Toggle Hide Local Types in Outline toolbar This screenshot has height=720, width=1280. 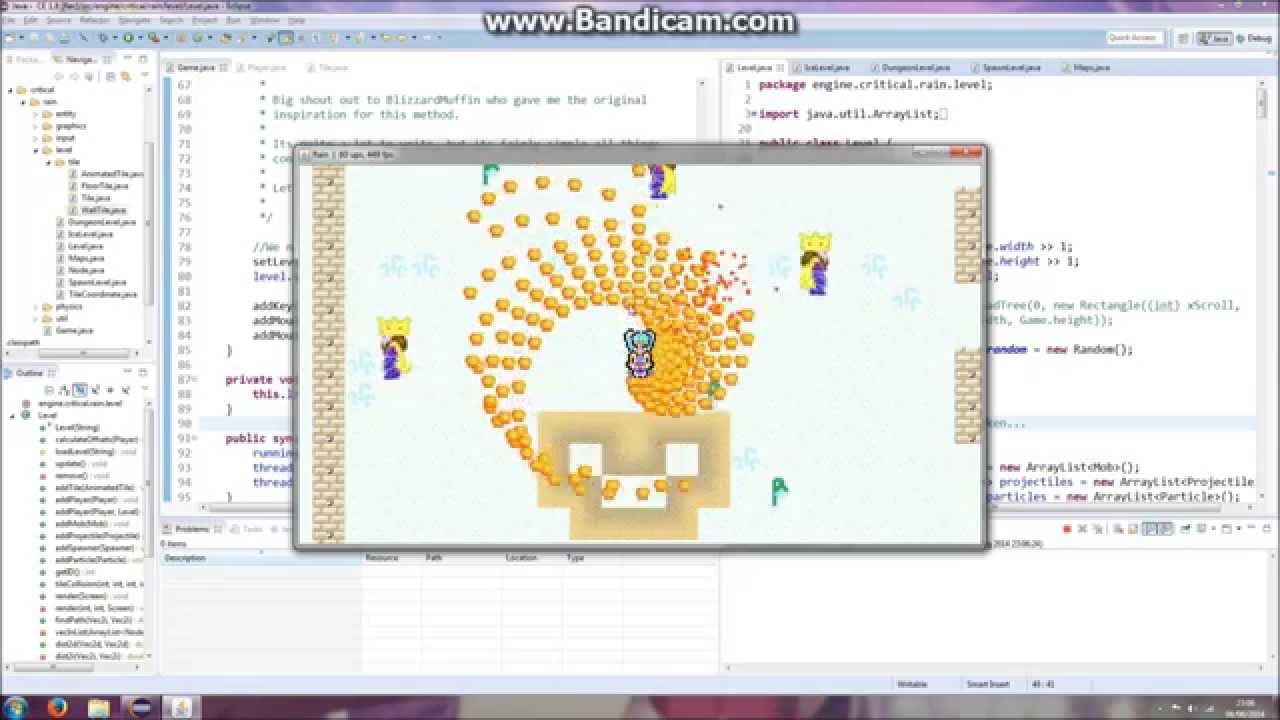tap(125, 389)
